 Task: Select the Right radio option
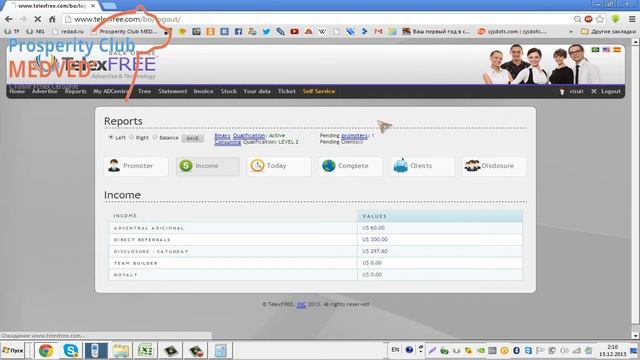pyautogui.click(x=131, y=138)
